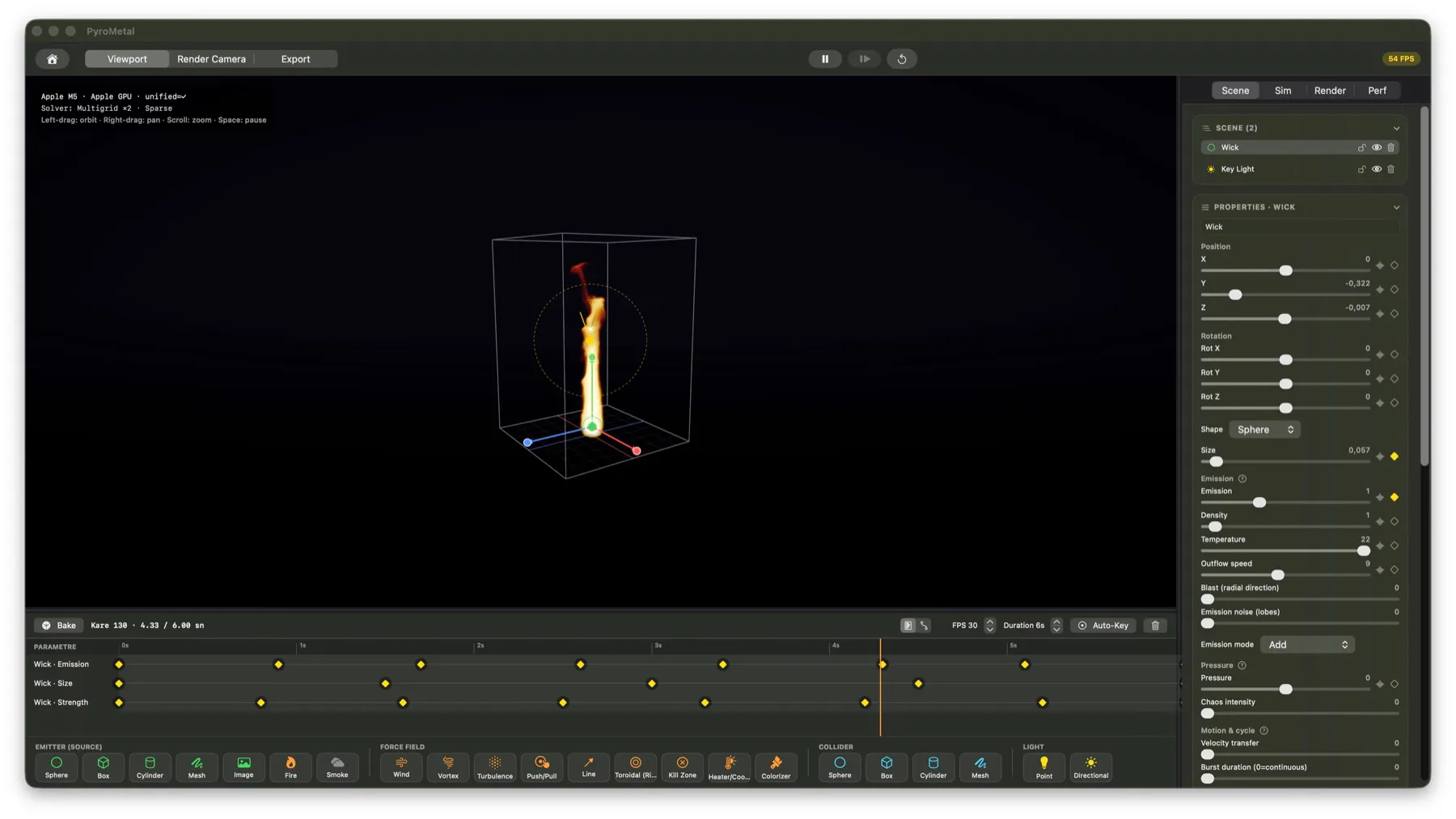Open the Shape Sphere dropdown
Viewport: 1456px width, 819px height.
click(x=1265, y=430)
